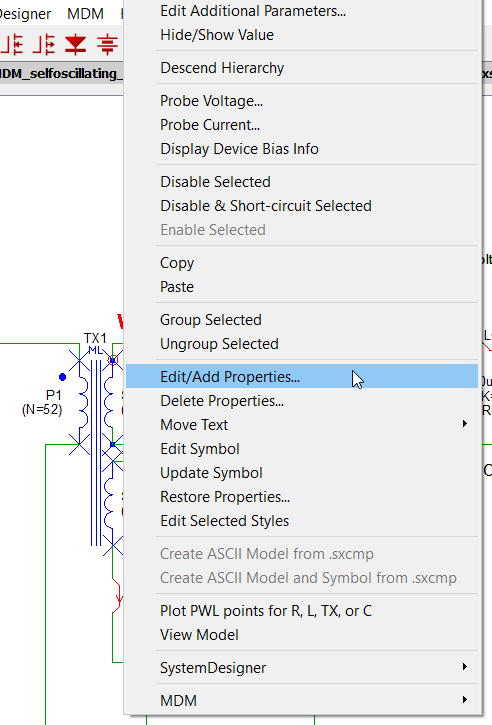Switch to the DM_selfoscillating schematic tab
The width and height of the screenshot is (492, 725).
(62, 74)
